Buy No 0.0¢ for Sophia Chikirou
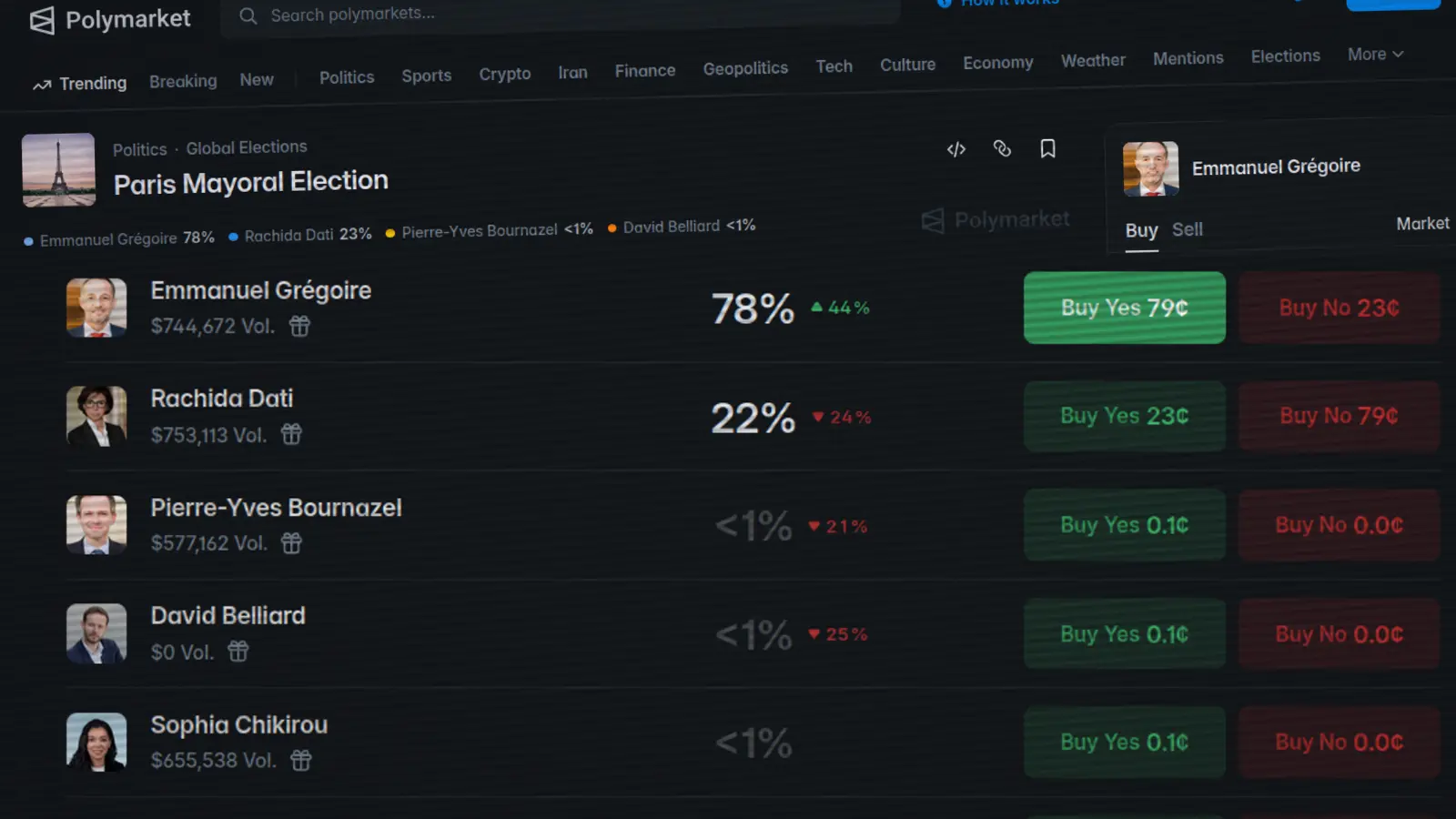This screenshot has width=1456, height=819. [1340, 742]
